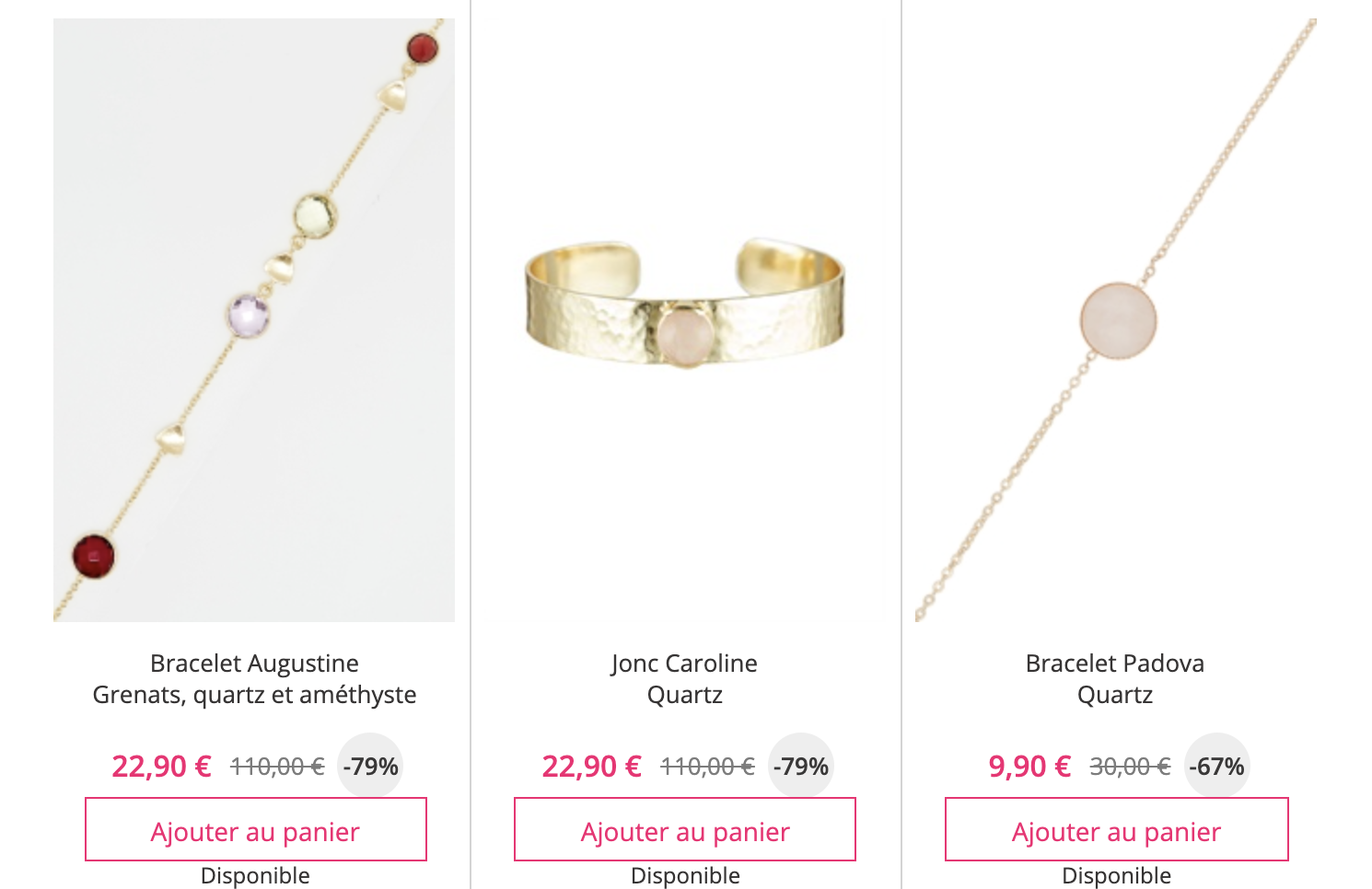
Task: Click the crossed-out 110,00 € under Jonc Caroline
Action: click(x=707, y=766)
